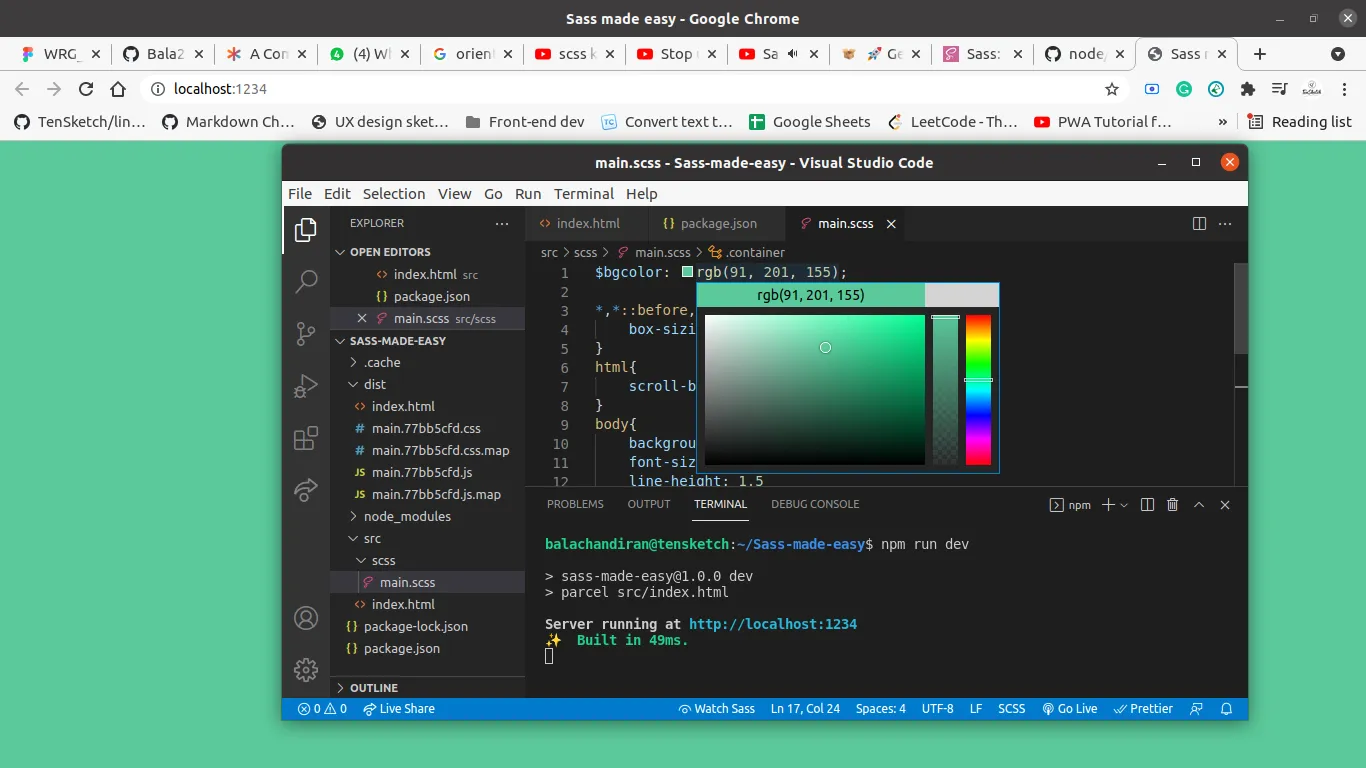Switch to the package.json editor tab
Image resolution: width=1366 pixels, height=768 pixels.
[x=717, y=224]
